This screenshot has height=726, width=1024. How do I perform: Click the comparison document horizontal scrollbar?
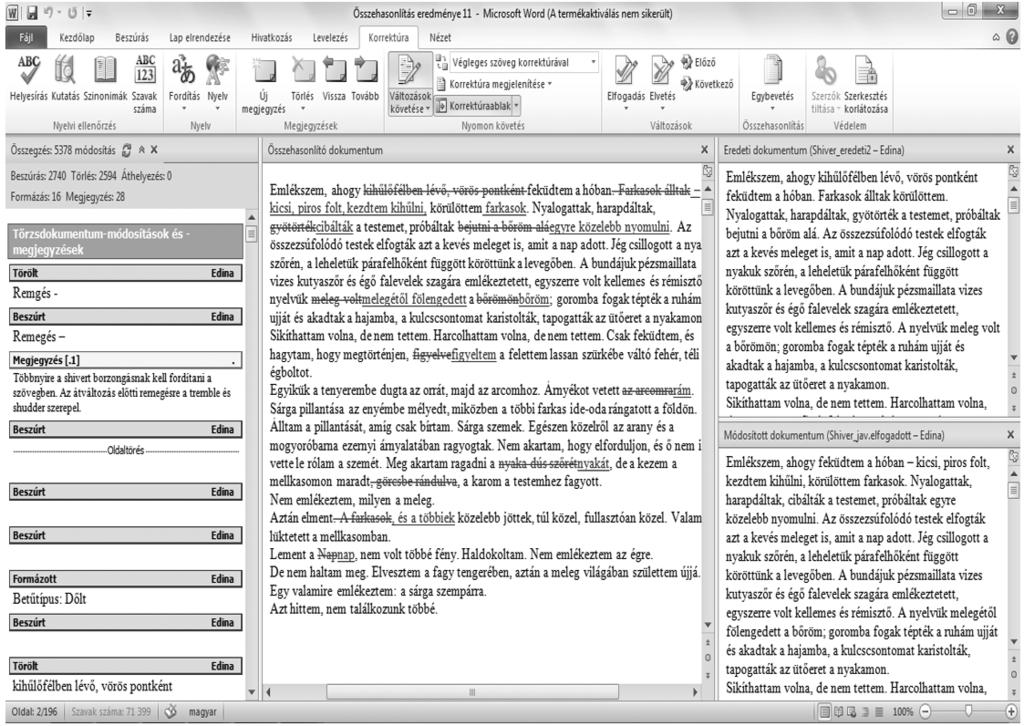(x=481, y=692)
